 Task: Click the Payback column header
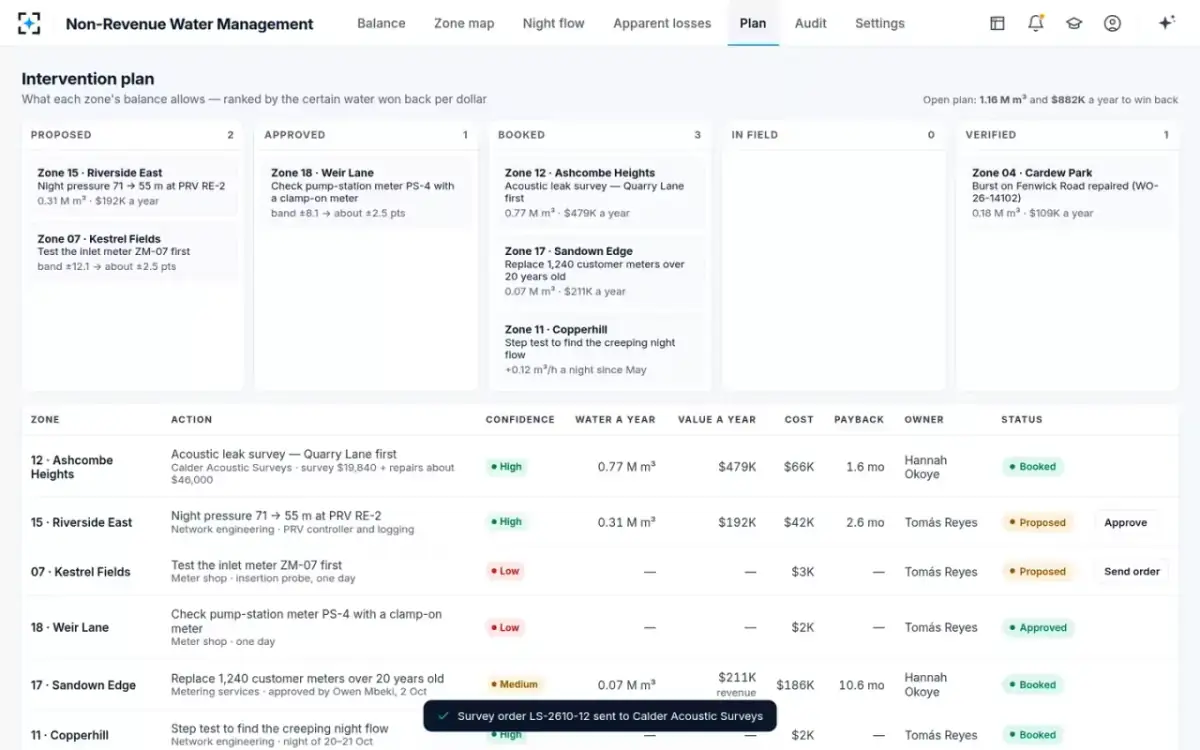coord(859,420)
